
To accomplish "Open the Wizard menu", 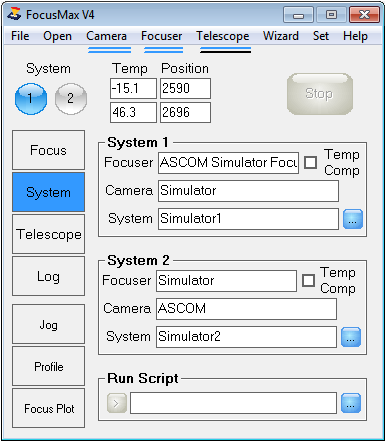I will click(281, 36).
